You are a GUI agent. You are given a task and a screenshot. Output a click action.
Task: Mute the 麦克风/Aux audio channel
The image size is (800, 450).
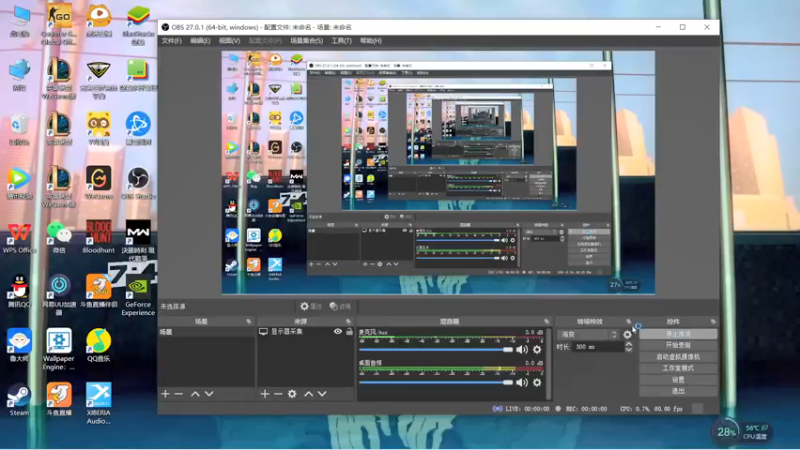pyautogui.click(x=521, y=349)
